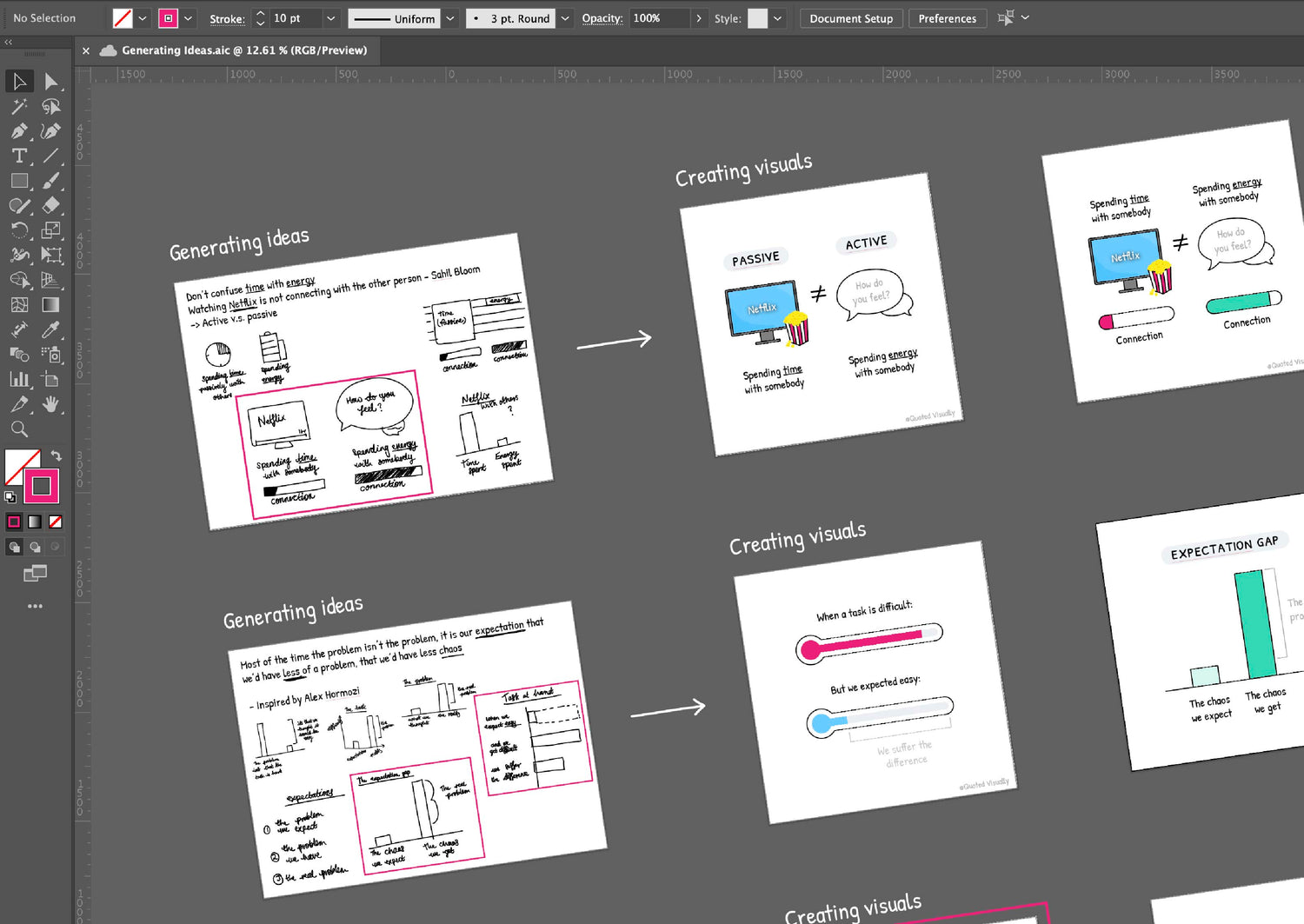The image size is (1304, 924).
Task: Select the Direct Selection tool
Action: coord(51,82)
